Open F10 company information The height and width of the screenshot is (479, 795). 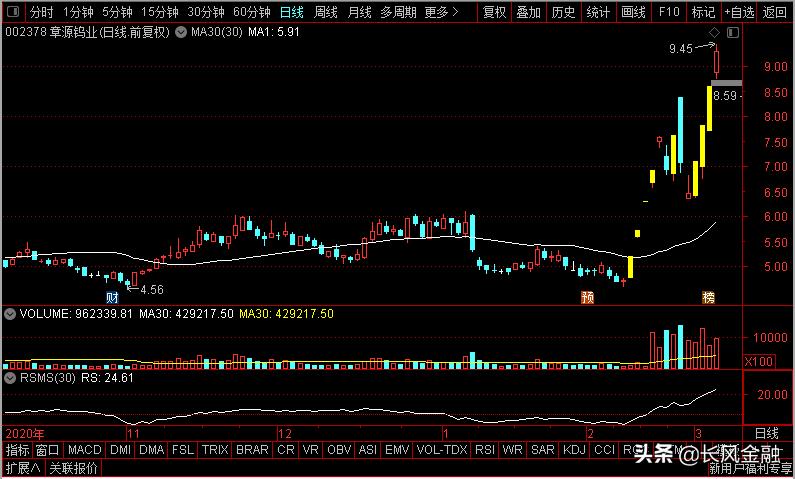click(669, 12)
